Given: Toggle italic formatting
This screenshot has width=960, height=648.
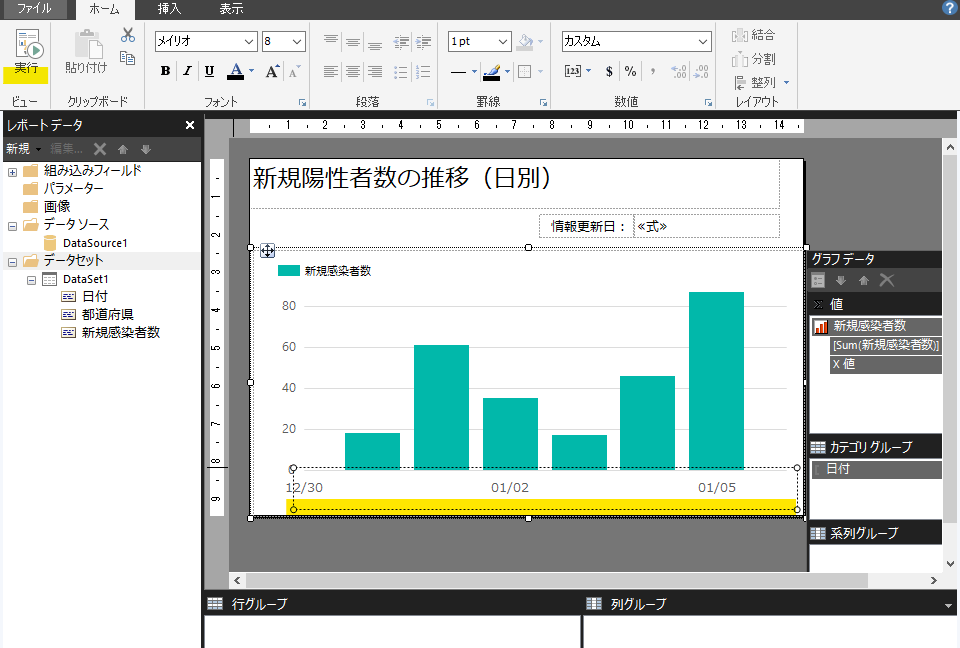Looking at the screenshot, I should (187, 71).
